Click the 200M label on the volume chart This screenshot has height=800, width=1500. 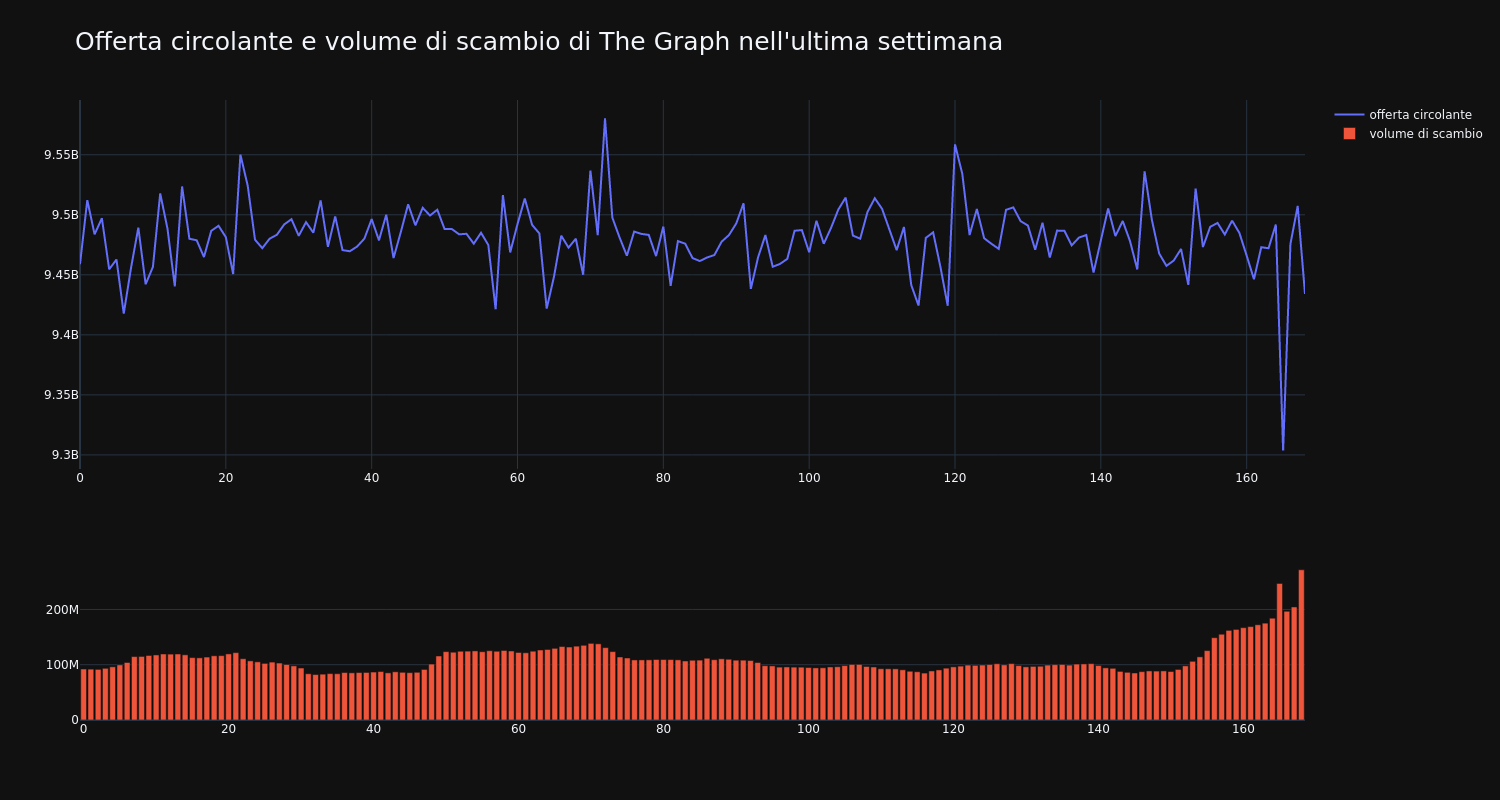pyautogui.click(x=62, y=610)
